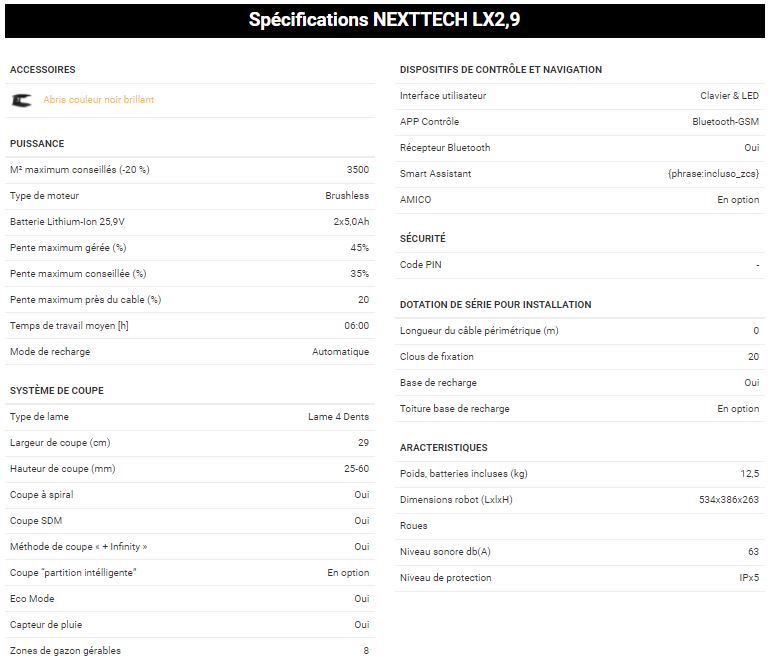
Task: Click the 'Récepteur Bluetooth' label
Action: [x=445, y=147]
